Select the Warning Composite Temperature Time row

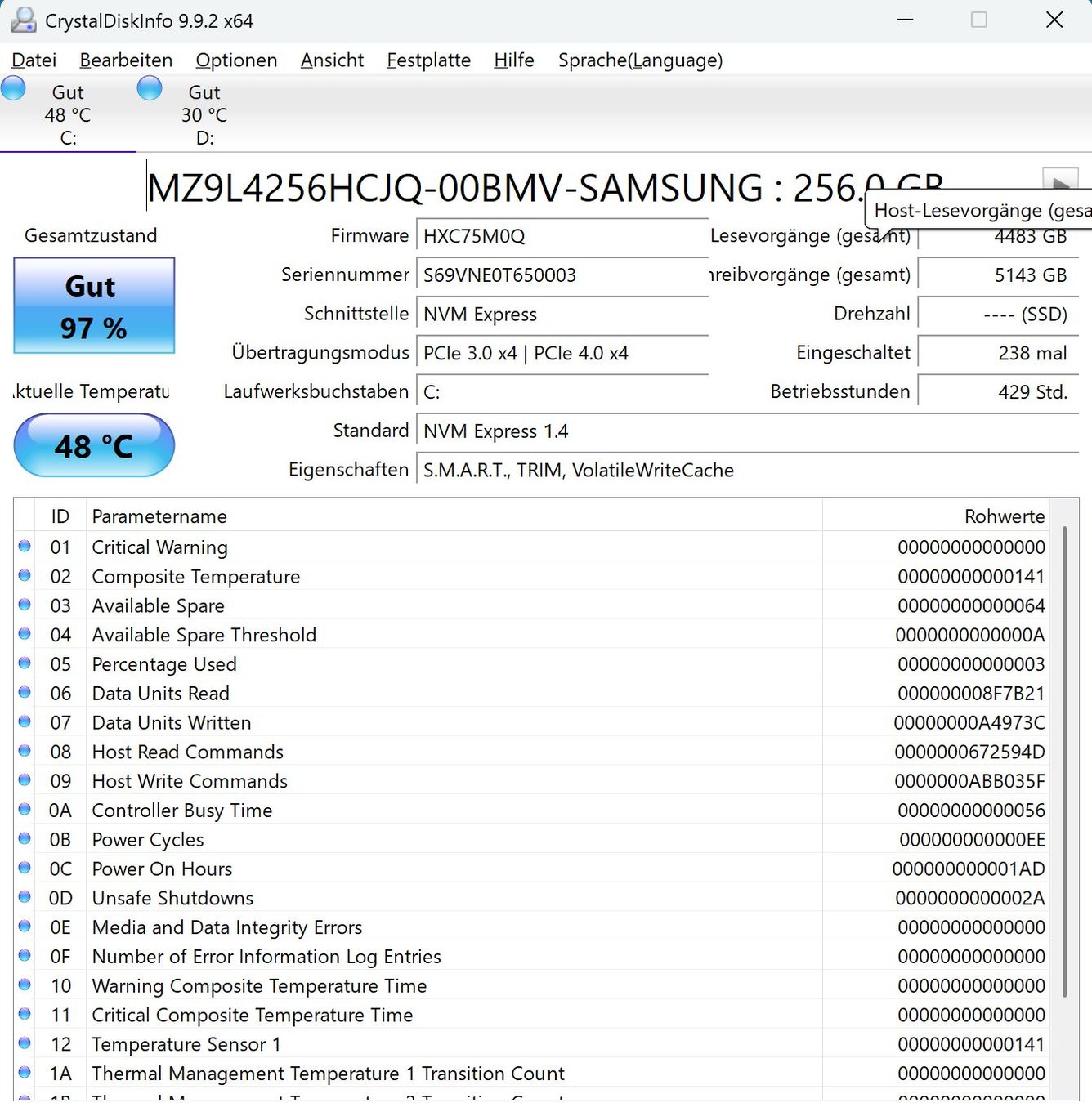click(531, 986)
